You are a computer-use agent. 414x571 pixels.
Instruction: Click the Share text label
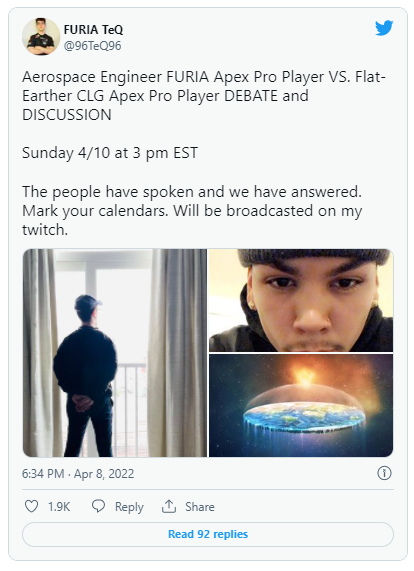(x=200, y=506)
